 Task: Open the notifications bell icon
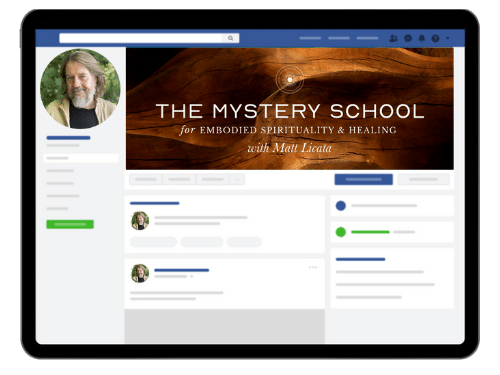[422, 38]
